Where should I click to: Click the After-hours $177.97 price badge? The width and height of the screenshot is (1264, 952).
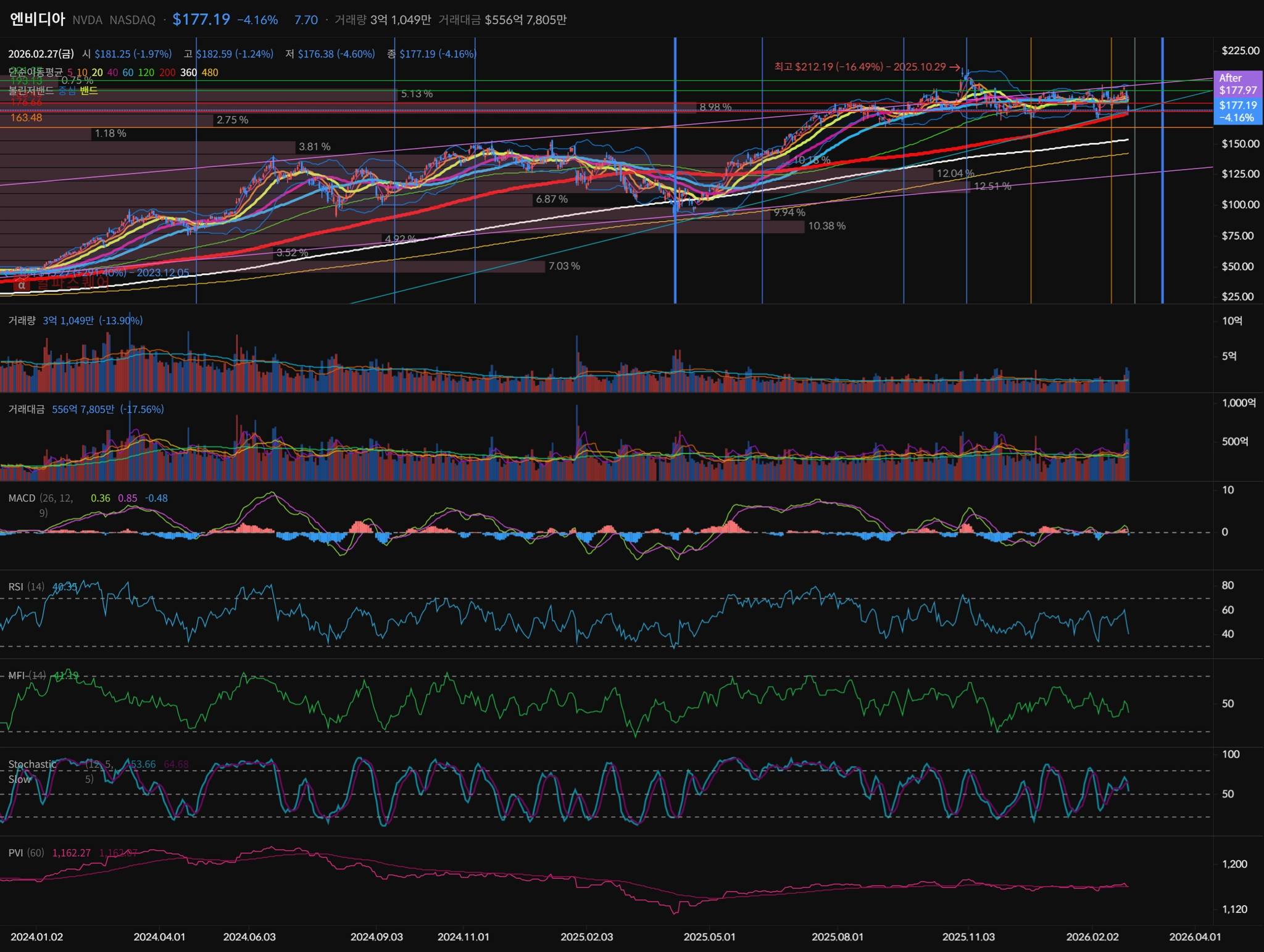coord(1237,84)
